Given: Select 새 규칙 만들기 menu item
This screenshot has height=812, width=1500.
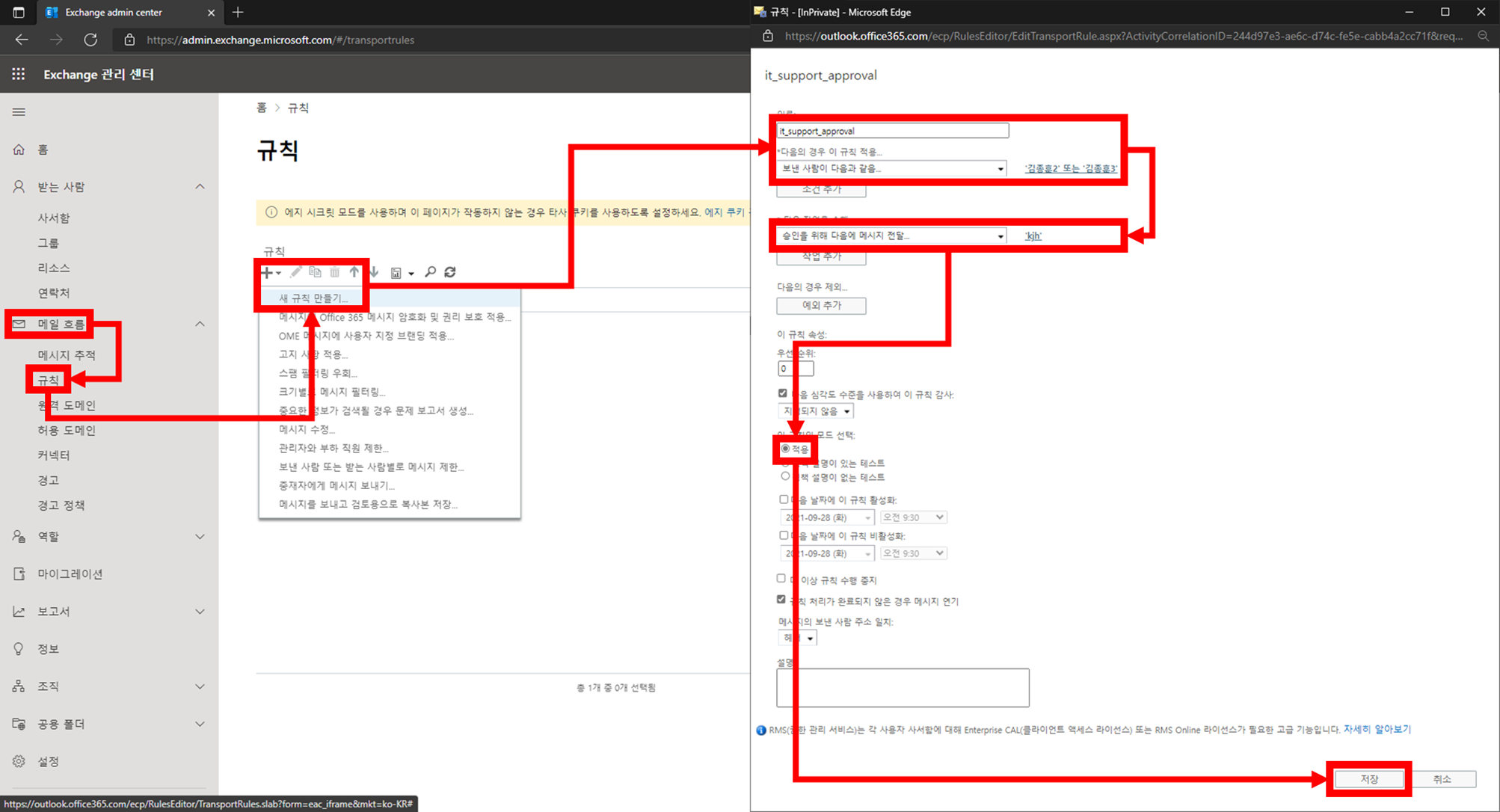Looking at the screenshot, I should (x=313, y=298).
